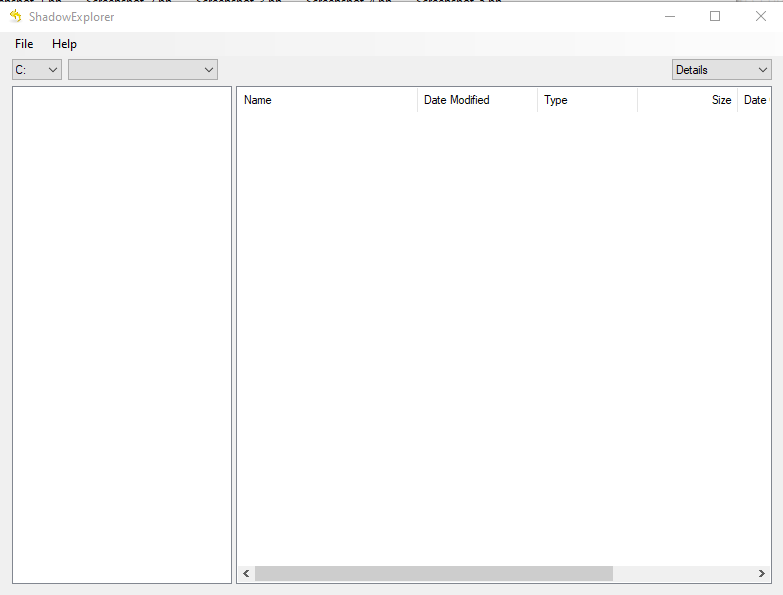
Task: Open the C: drive selection dropdown
Action: (37, 70)
